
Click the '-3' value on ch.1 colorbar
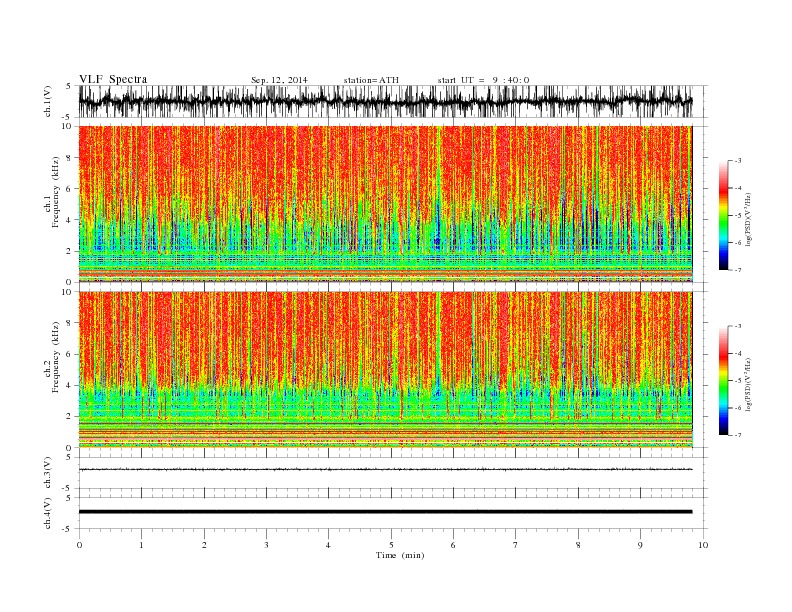[x=738, y=161]
